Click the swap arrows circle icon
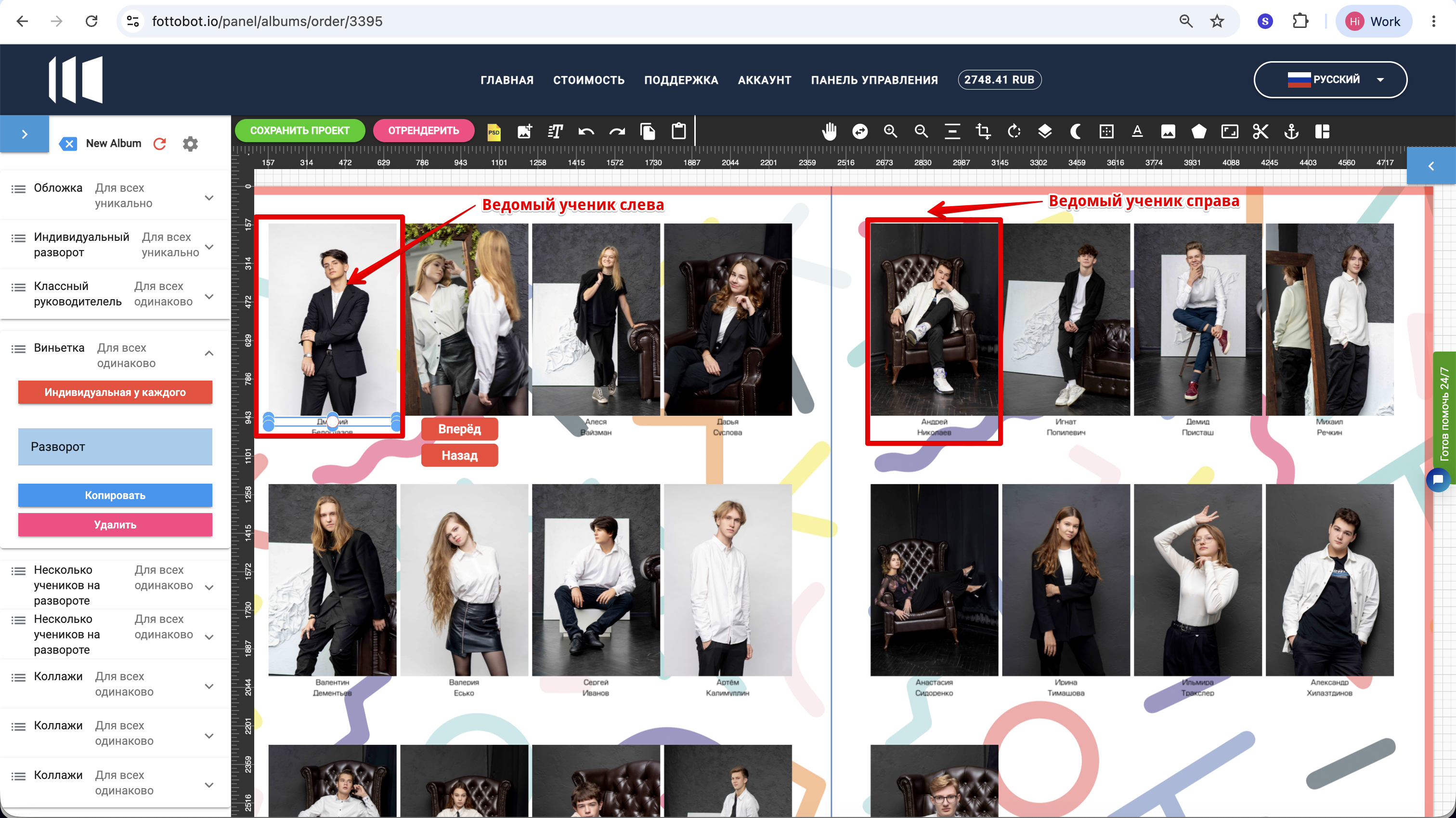This screenshot has height=818, width=1456. point(860,132)
